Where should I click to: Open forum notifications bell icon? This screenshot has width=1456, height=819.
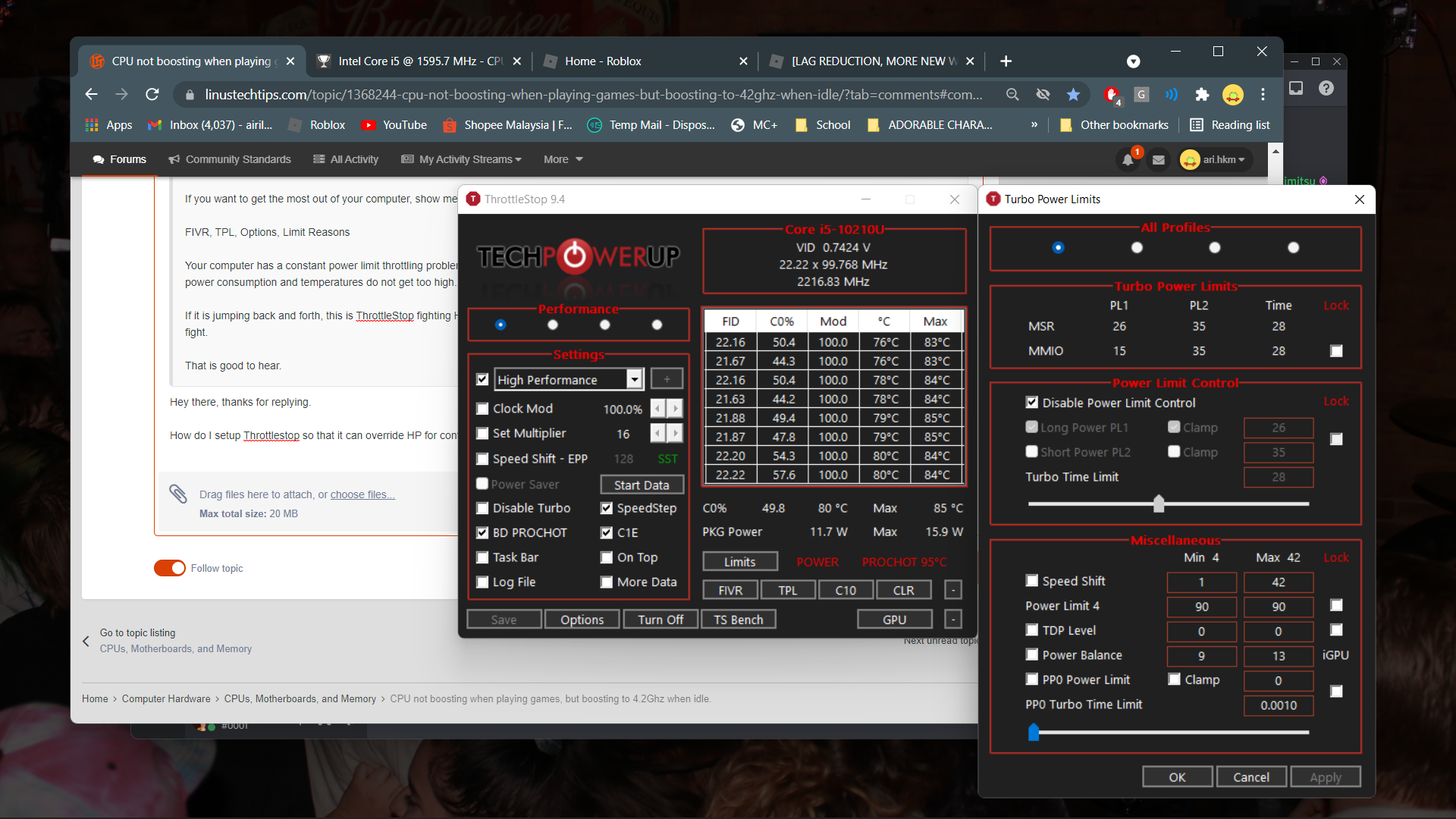tap(1128, 159)
